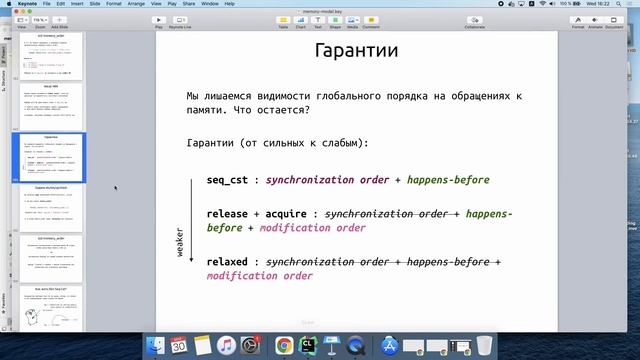Click the Add Slide button
Screen dimensions: 640x360
[x=59, y=20]
